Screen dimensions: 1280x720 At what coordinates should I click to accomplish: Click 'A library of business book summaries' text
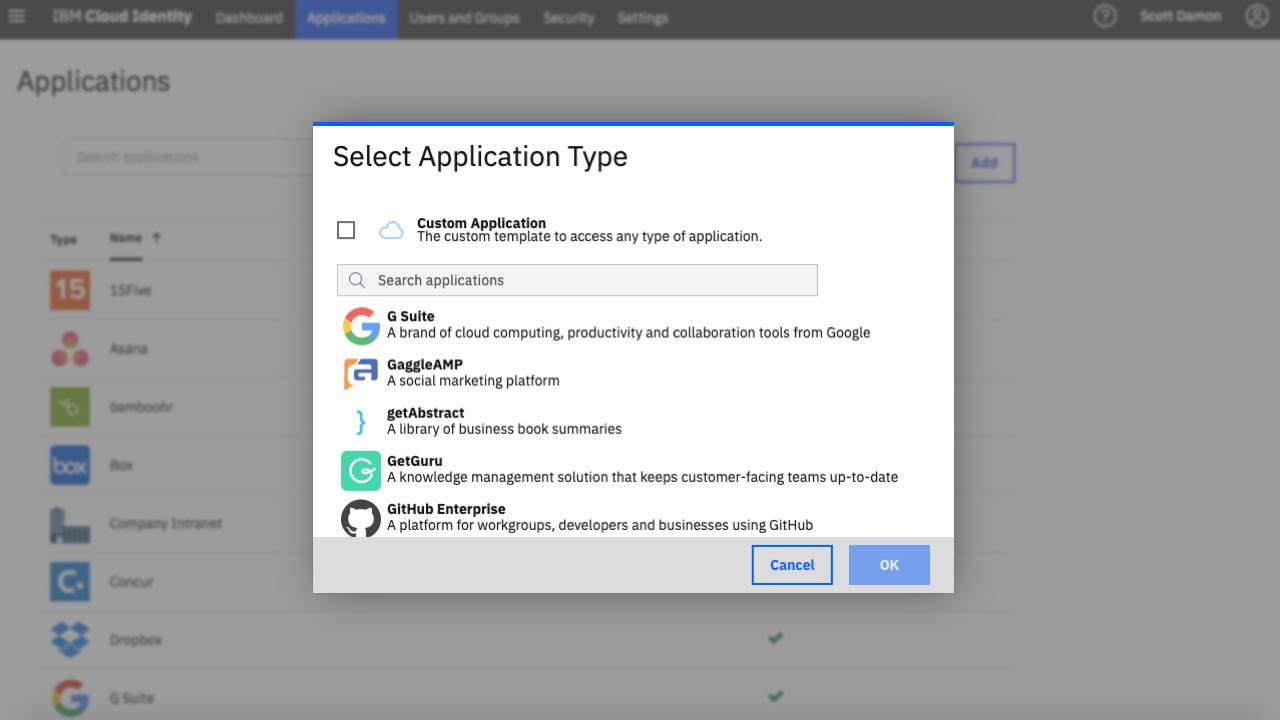click(504, 429)
